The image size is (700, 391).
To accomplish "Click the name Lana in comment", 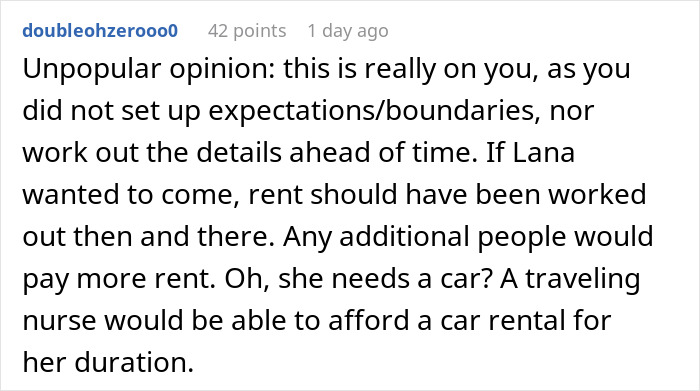I will tap(543, 153).
